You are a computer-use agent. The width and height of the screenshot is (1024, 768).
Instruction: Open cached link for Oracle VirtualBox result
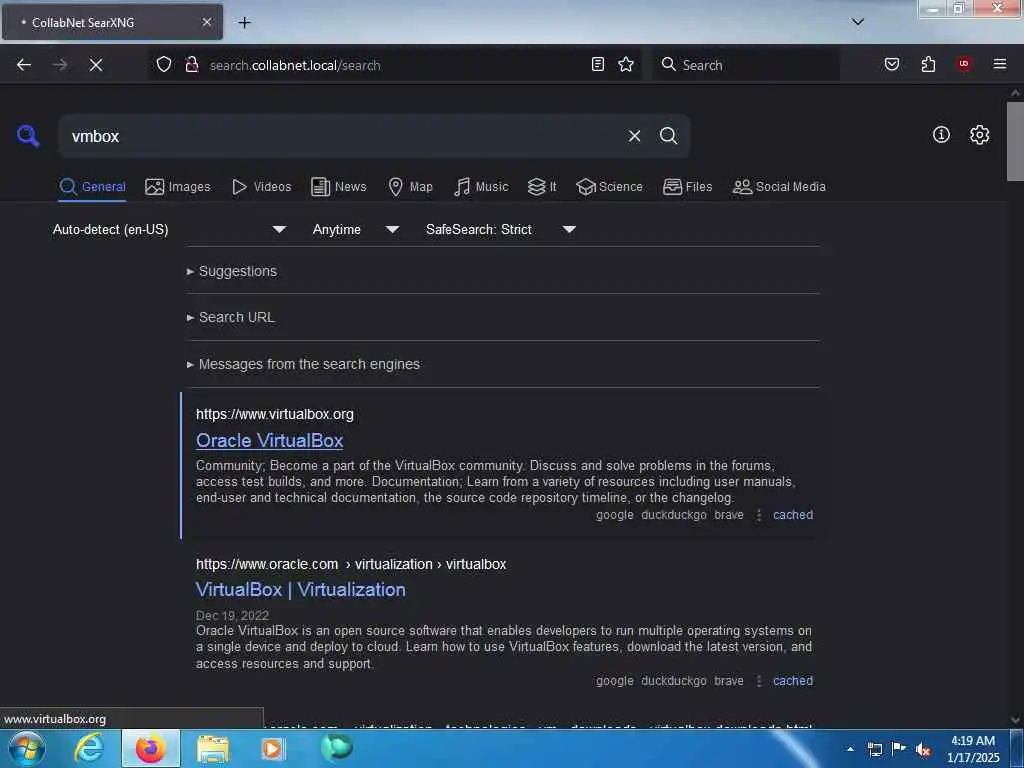793,515
